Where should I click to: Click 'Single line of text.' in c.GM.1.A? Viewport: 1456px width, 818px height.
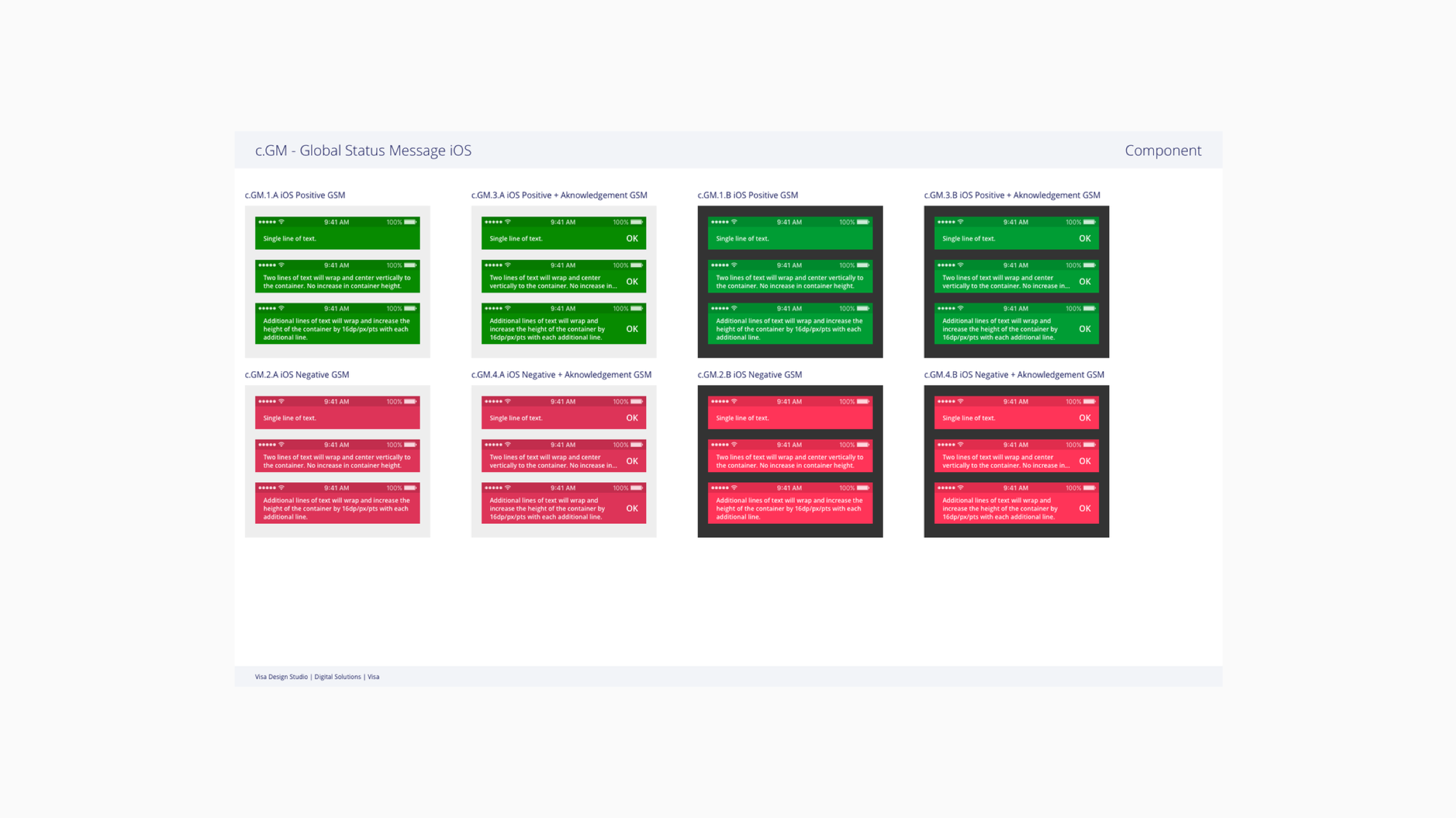pos(290,239)
